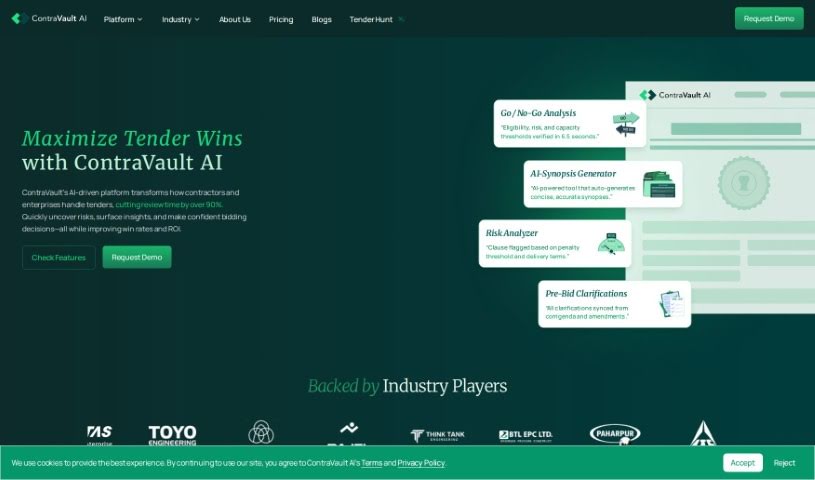Click the icon beside Tender Hunt
The width and height of the screenshot is (815, 480).
click(401, 19)
